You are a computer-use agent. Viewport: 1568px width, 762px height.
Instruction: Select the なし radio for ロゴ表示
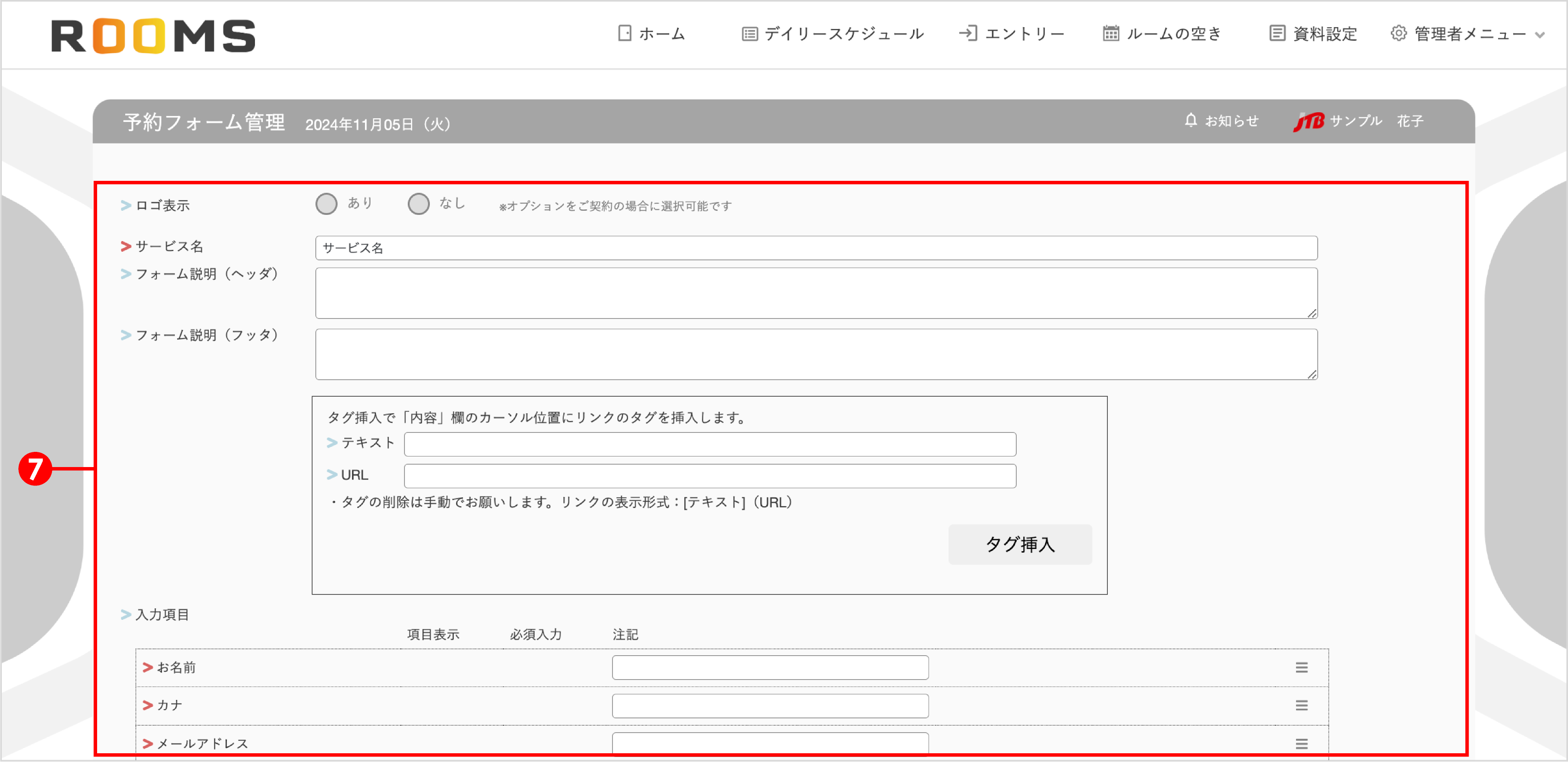[x=419, y=204]
